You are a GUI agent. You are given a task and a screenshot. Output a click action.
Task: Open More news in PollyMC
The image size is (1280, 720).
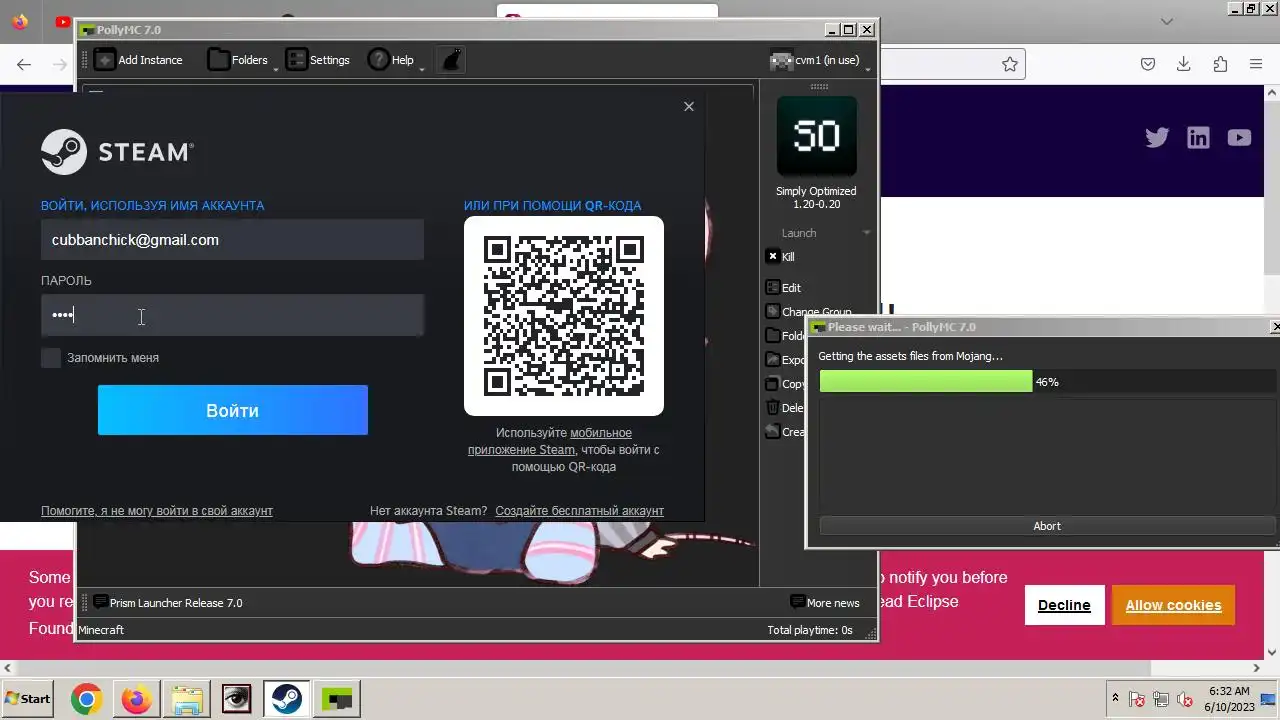[x=825, y=603]
